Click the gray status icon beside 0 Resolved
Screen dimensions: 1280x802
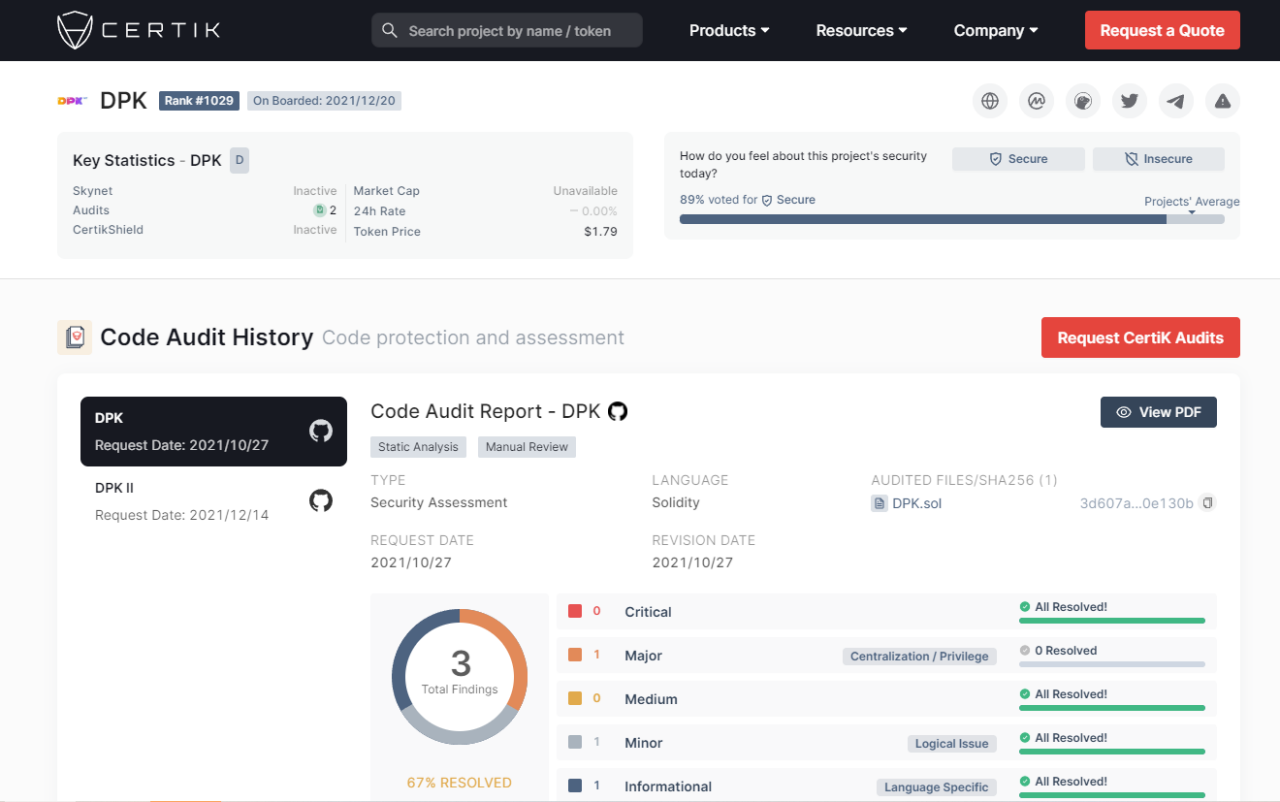coord(1025,651)
